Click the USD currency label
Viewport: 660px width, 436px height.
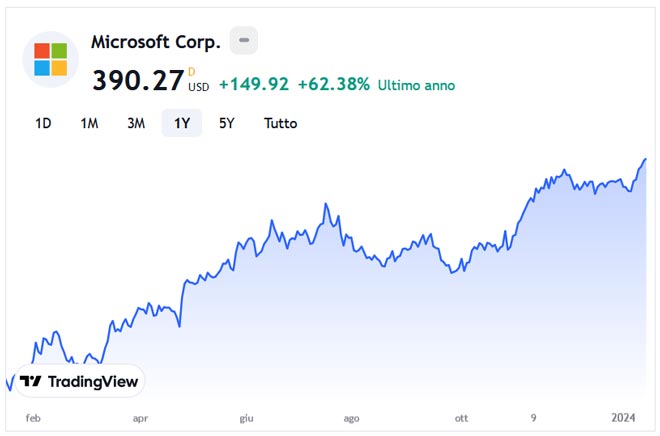click(x=198, y=87)
